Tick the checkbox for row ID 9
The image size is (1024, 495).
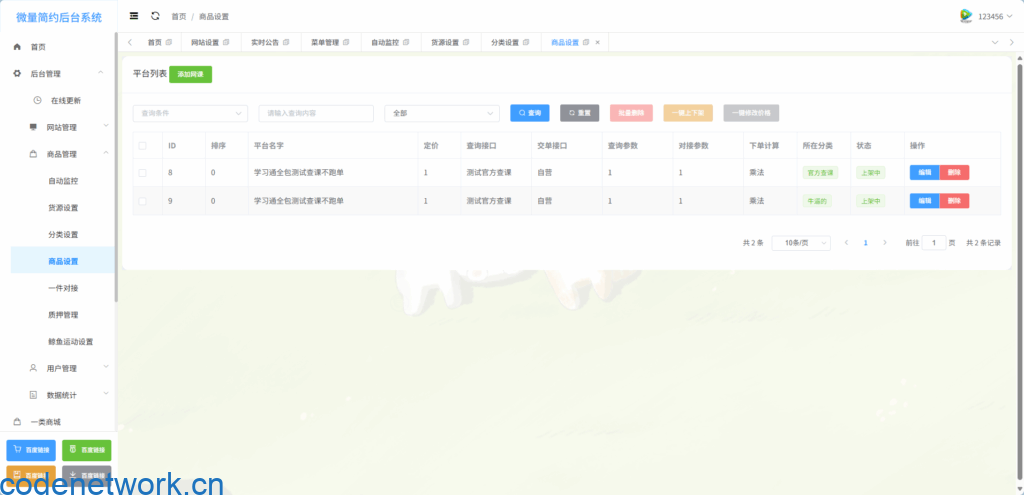(142, 200)
